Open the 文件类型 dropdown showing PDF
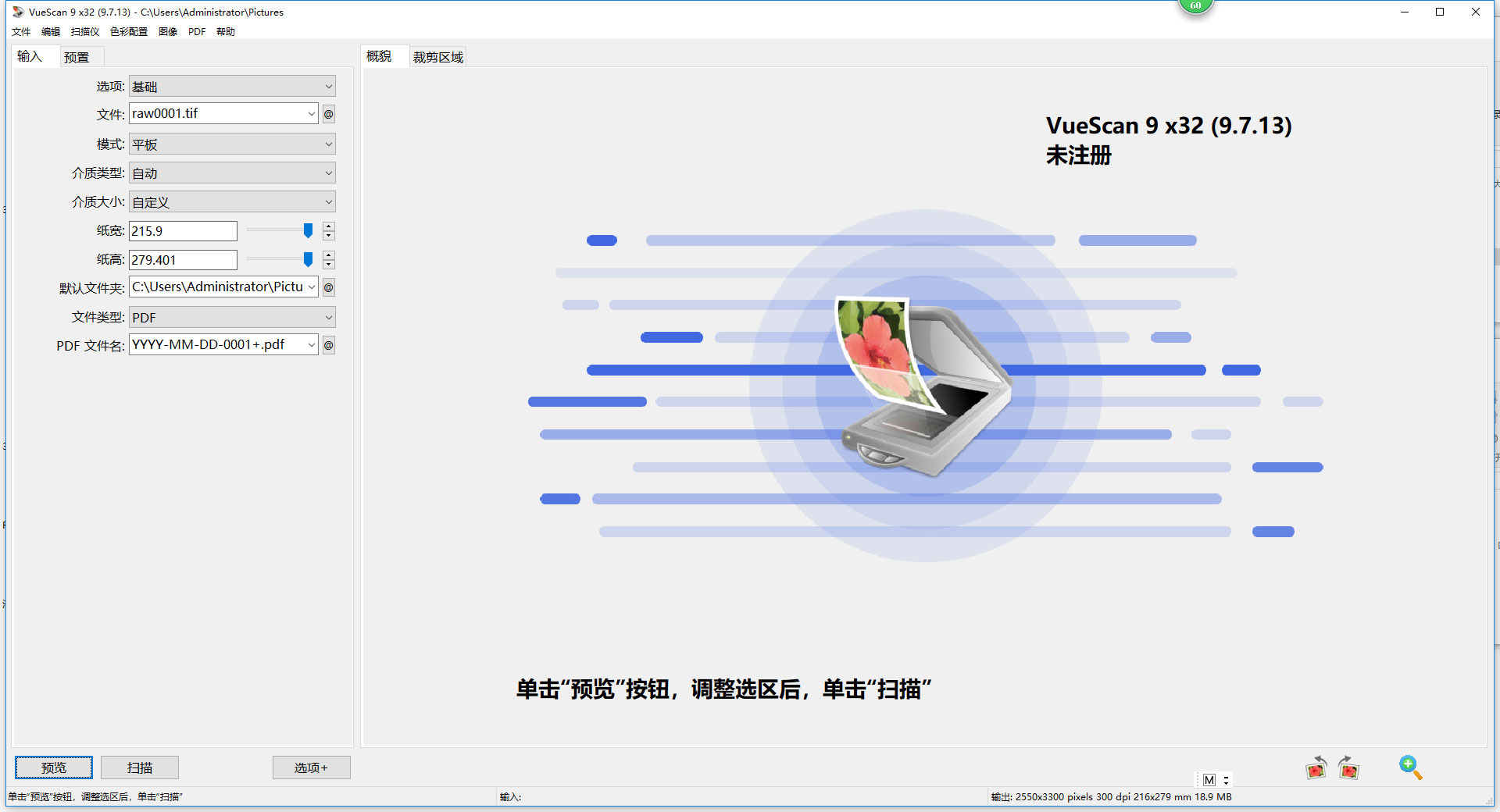The height and width of the screenshot is (812, 1500). click(232, 318)
